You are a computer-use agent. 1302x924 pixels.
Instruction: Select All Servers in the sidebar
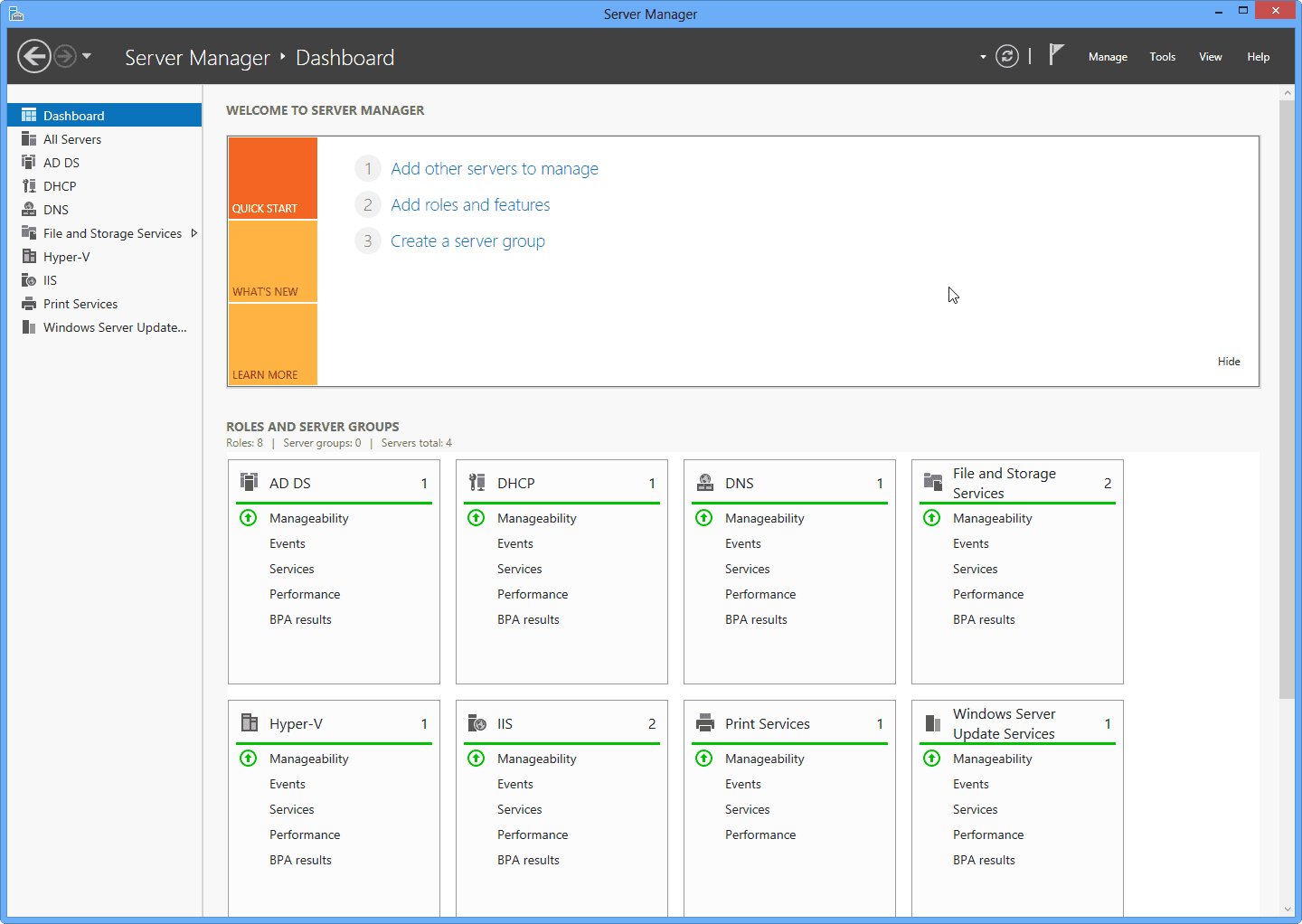coord(72,139)
